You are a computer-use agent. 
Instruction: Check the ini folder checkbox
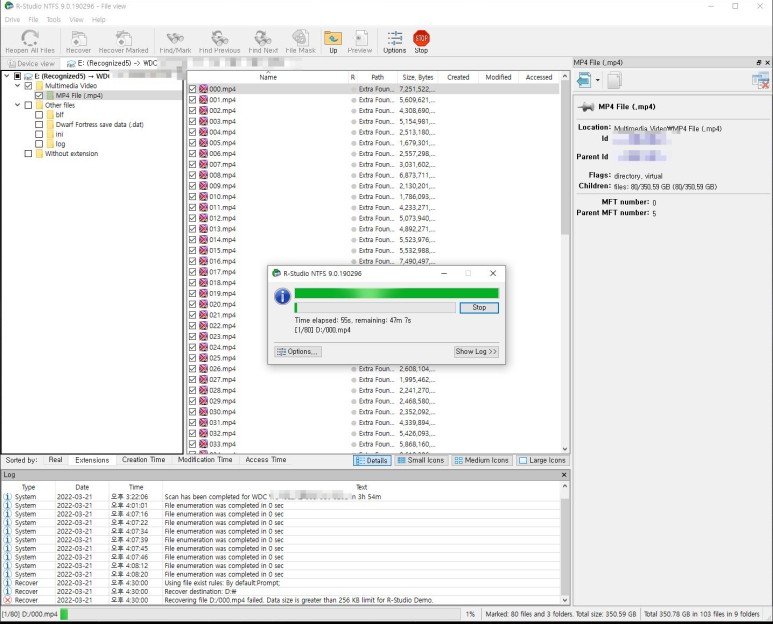pyautogui.click(x=39, y=134)
